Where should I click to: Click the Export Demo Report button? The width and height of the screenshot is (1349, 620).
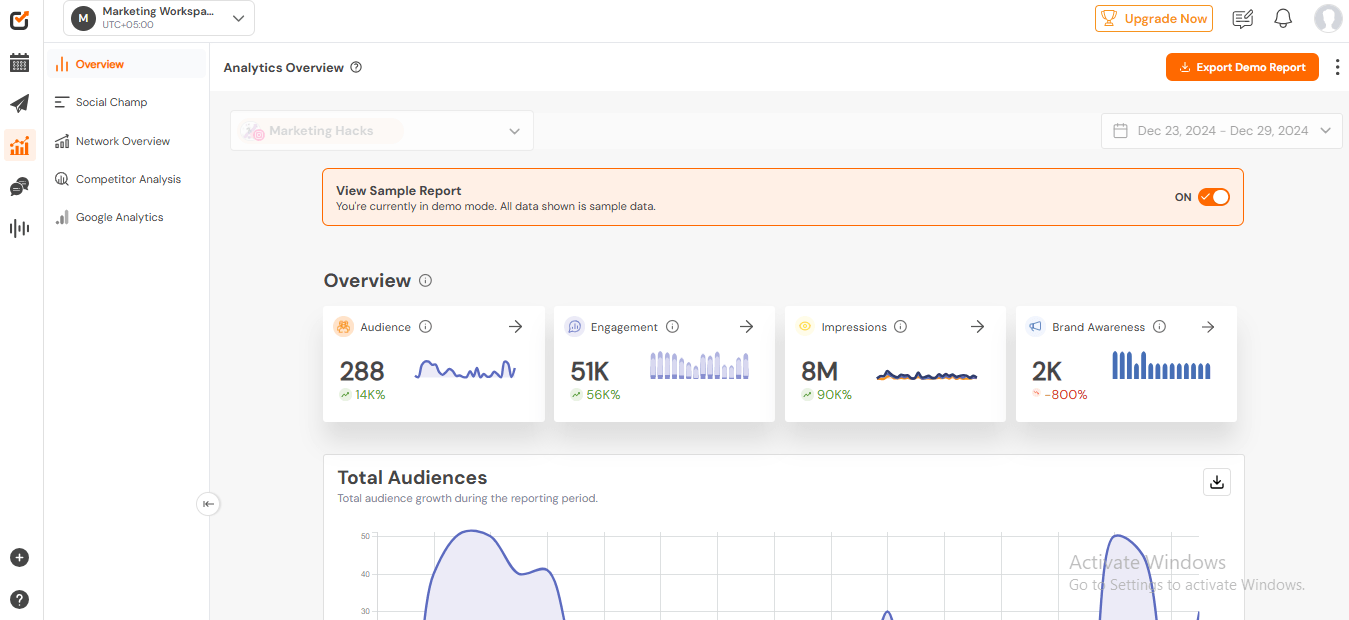1242,67
